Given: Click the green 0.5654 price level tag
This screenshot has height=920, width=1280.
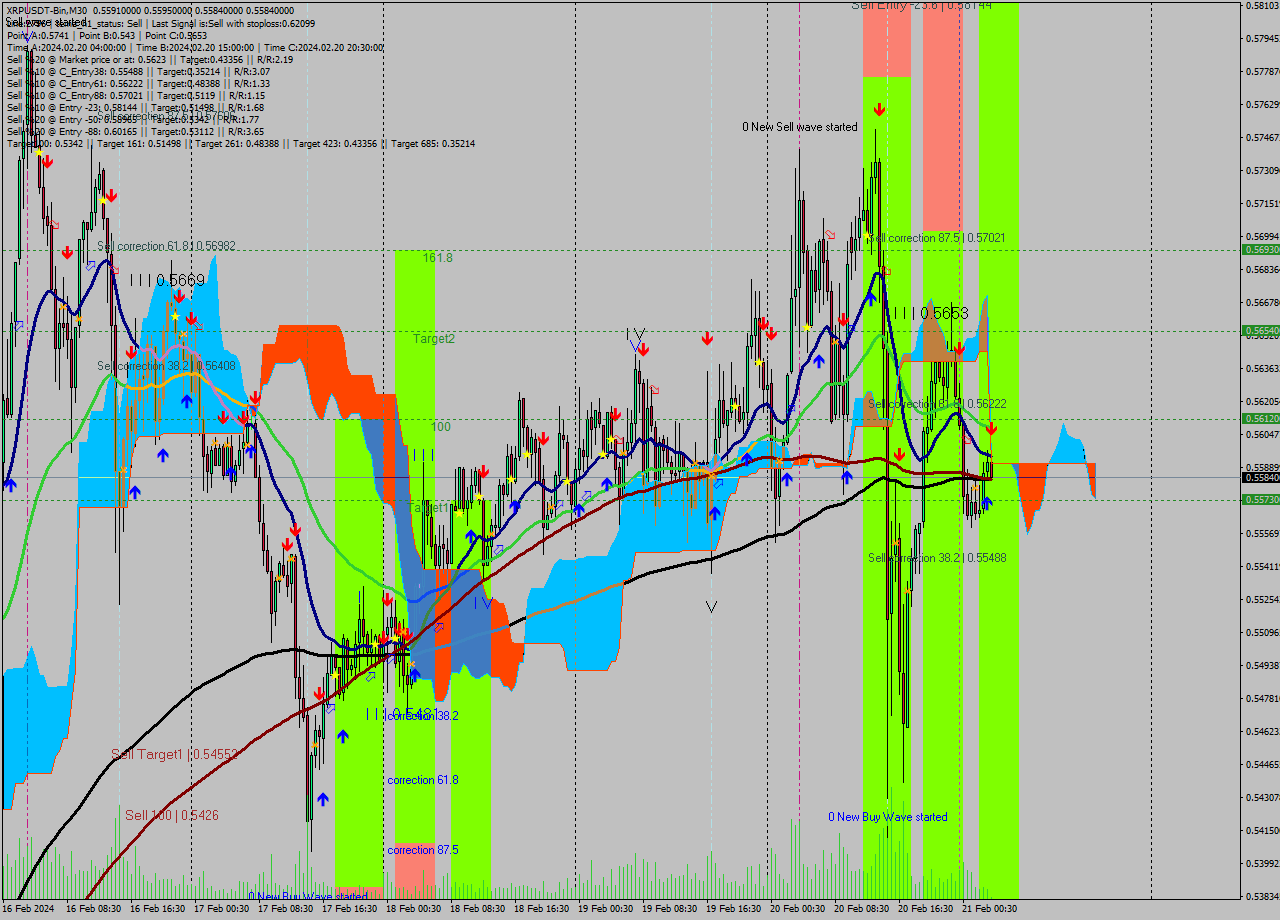Looking at the screenshot, I should (x=1260, y=330).
